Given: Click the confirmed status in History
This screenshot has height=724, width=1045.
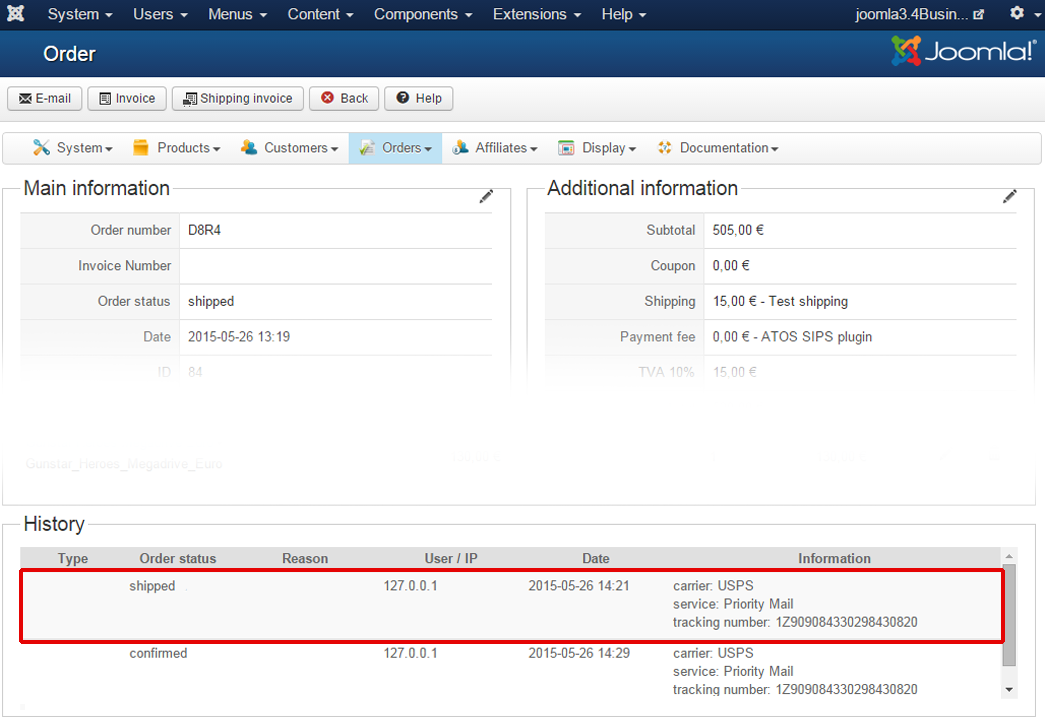Looking at the screenshot, I should [158, 653].
